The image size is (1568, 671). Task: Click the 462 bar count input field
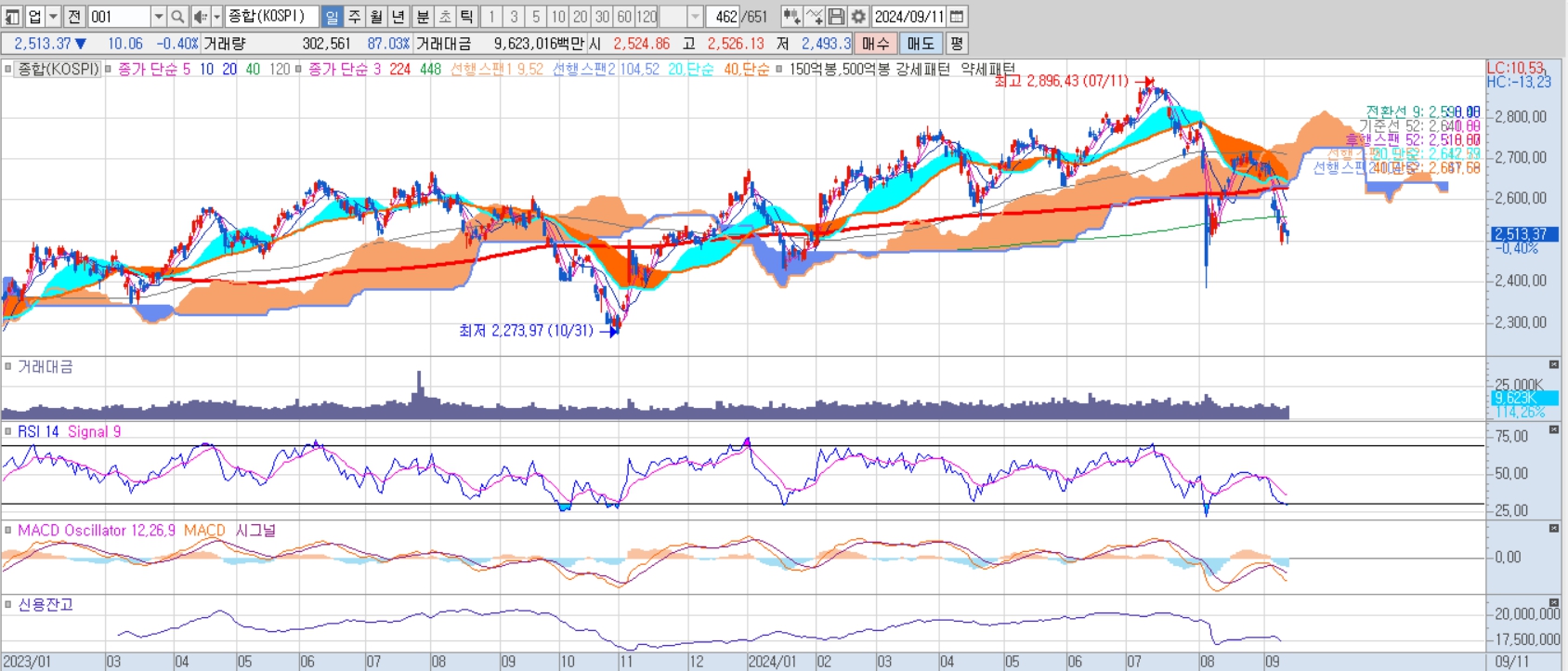(724, 17)
